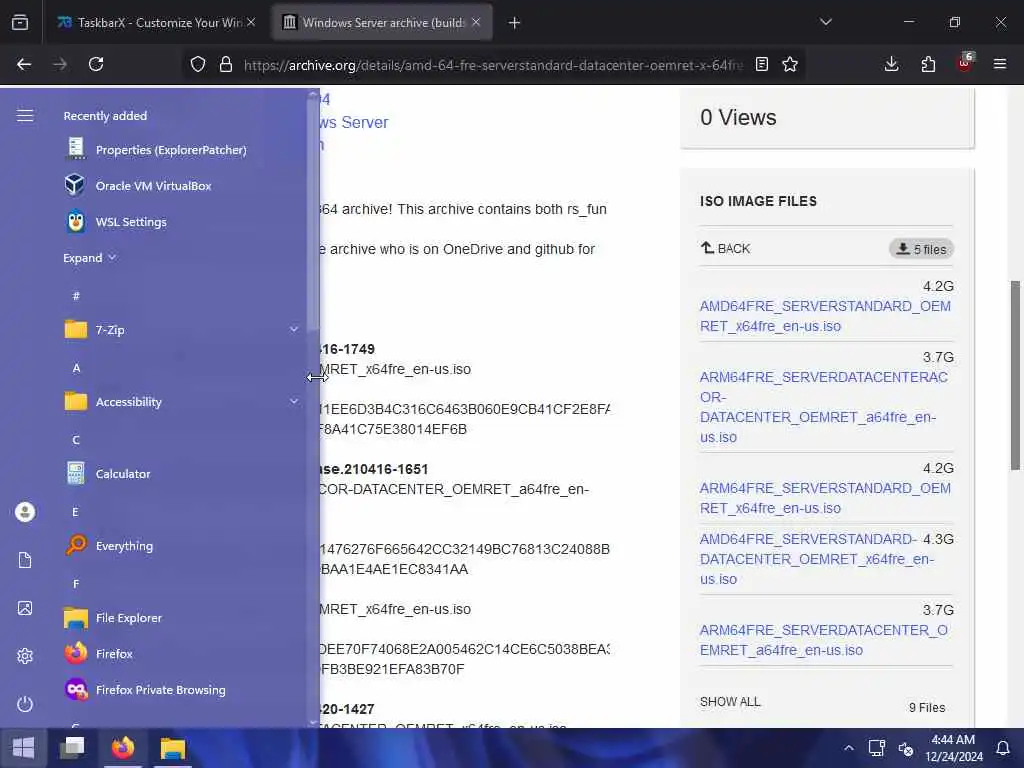Image resolution: width=1024 pixels, height=768 pixels.
Task: Open Documents from Start sidebar
Action: [25, 560]
